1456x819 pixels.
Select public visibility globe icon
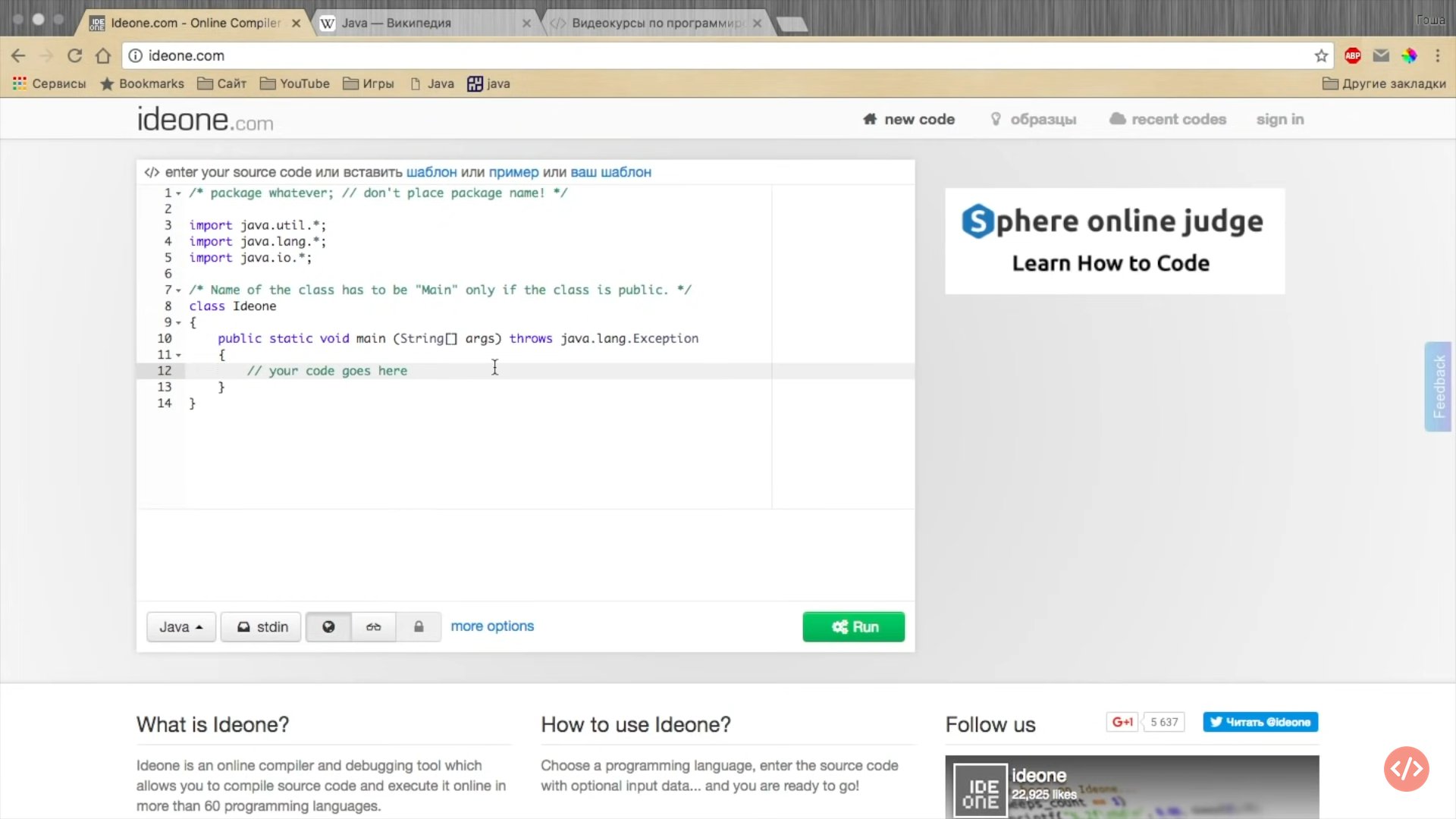pos(328,627)
